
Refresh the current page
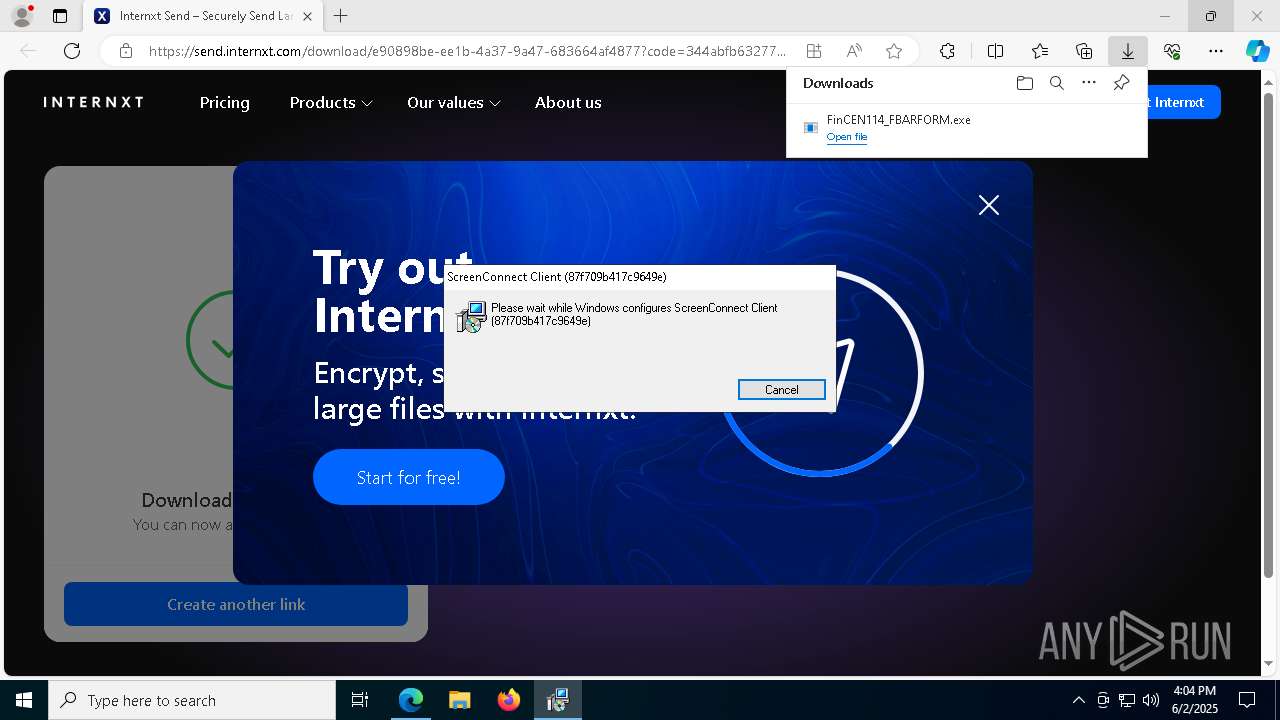72,51
